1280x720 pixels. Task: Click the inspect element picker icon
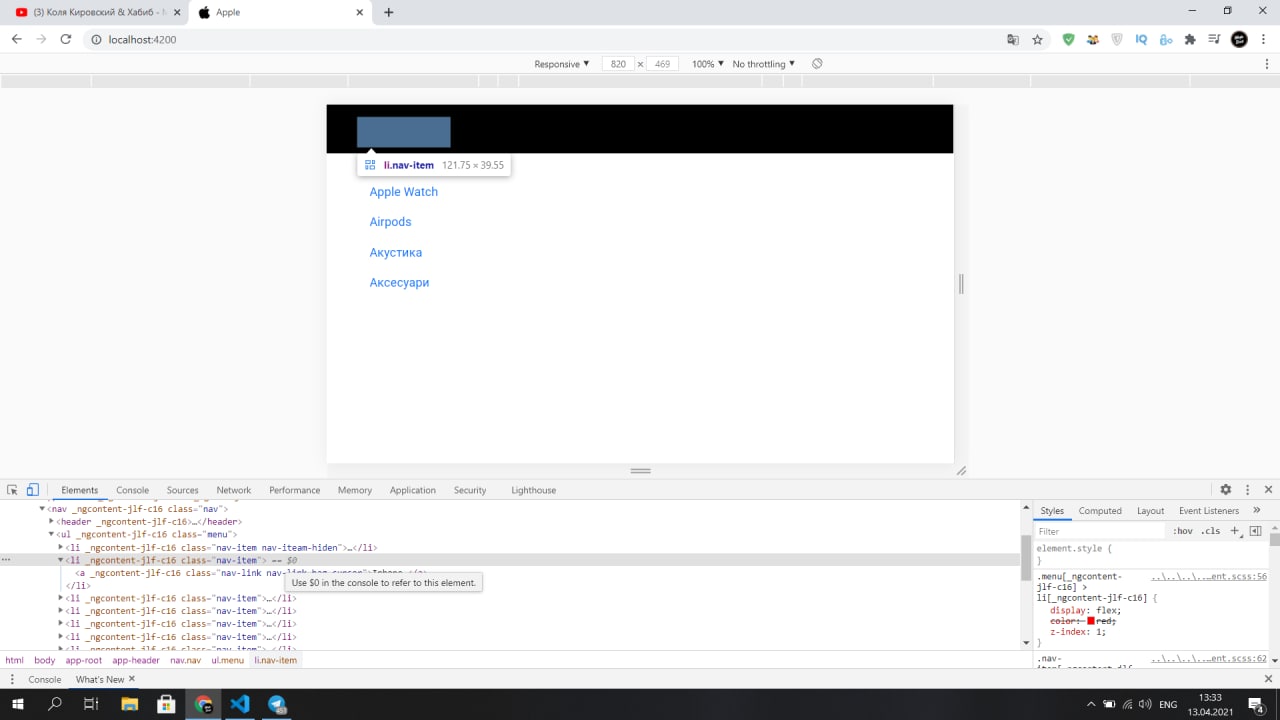point(12,490)
